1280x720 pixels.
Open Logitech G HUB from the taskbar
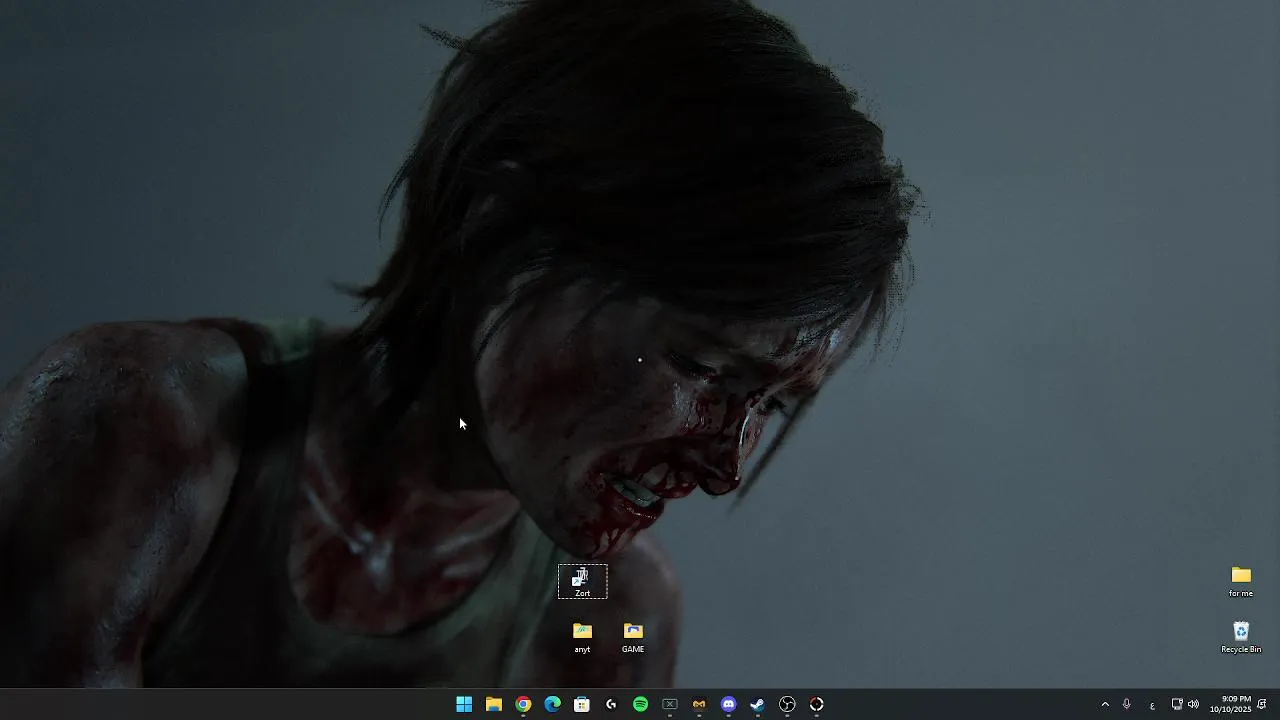[x=611, y=704]
